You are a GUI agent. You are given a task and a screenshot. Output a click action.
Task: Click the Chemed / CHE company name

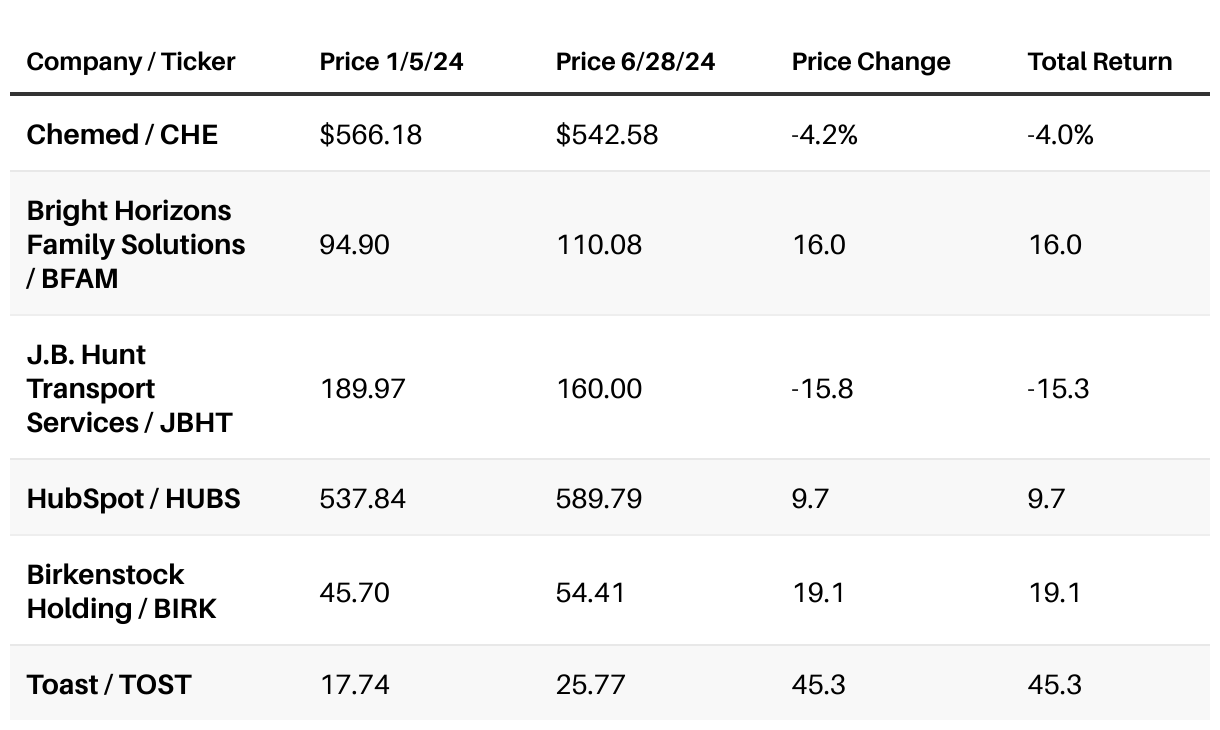click(122, 134)
